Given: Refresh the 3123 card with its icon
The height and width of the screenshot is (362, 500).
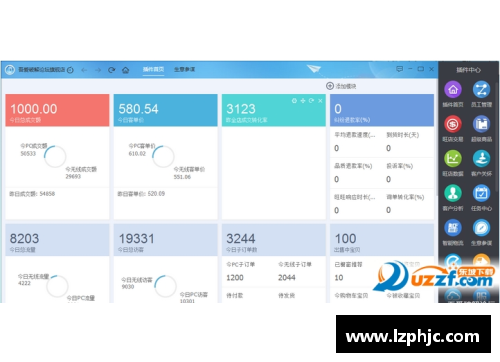Looking at the screenshot, I should pos(311,101).
